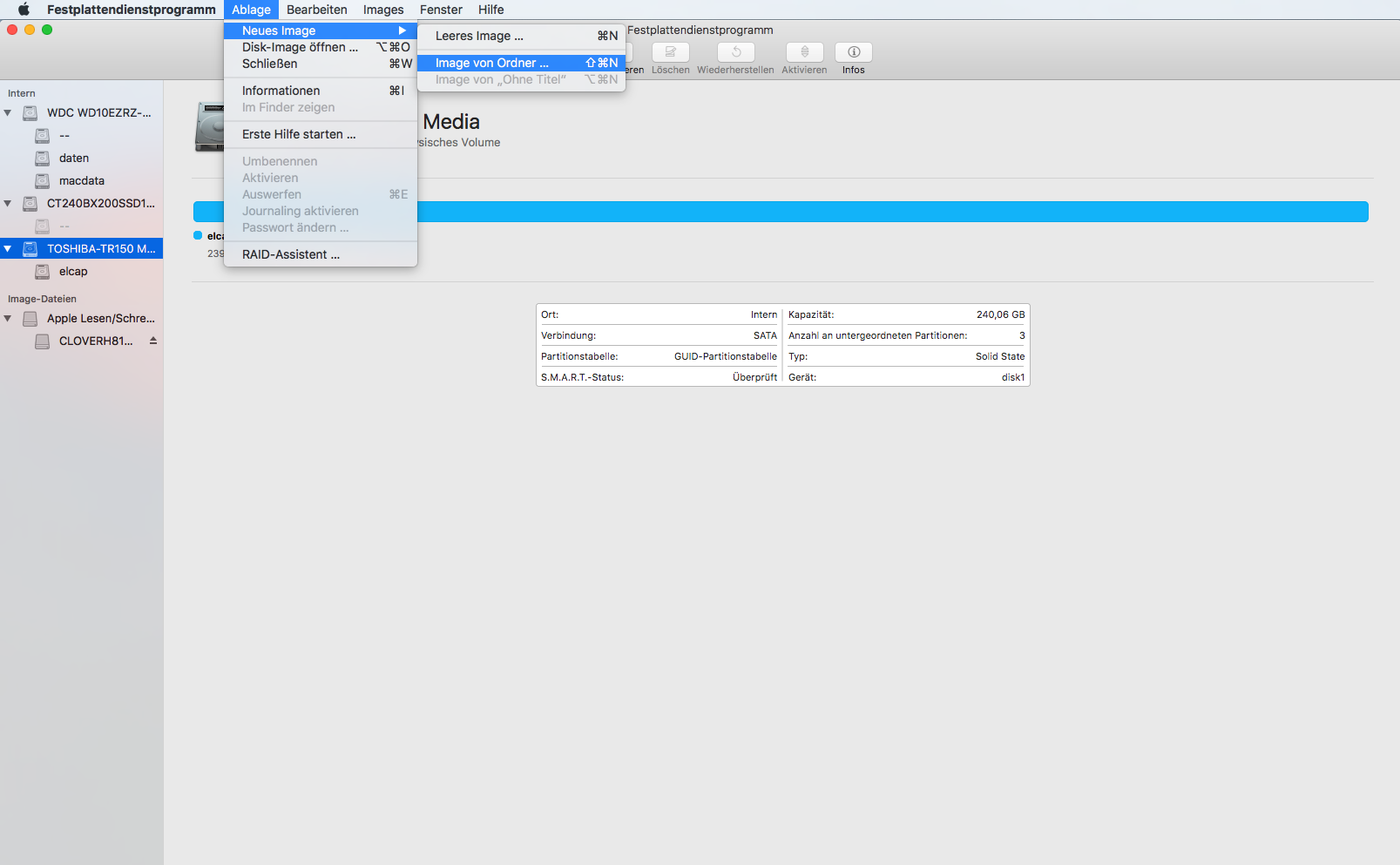Click the large hard drive icon beside Media
The height and width of the screenshot is (865, 1400).
point(209,127)
